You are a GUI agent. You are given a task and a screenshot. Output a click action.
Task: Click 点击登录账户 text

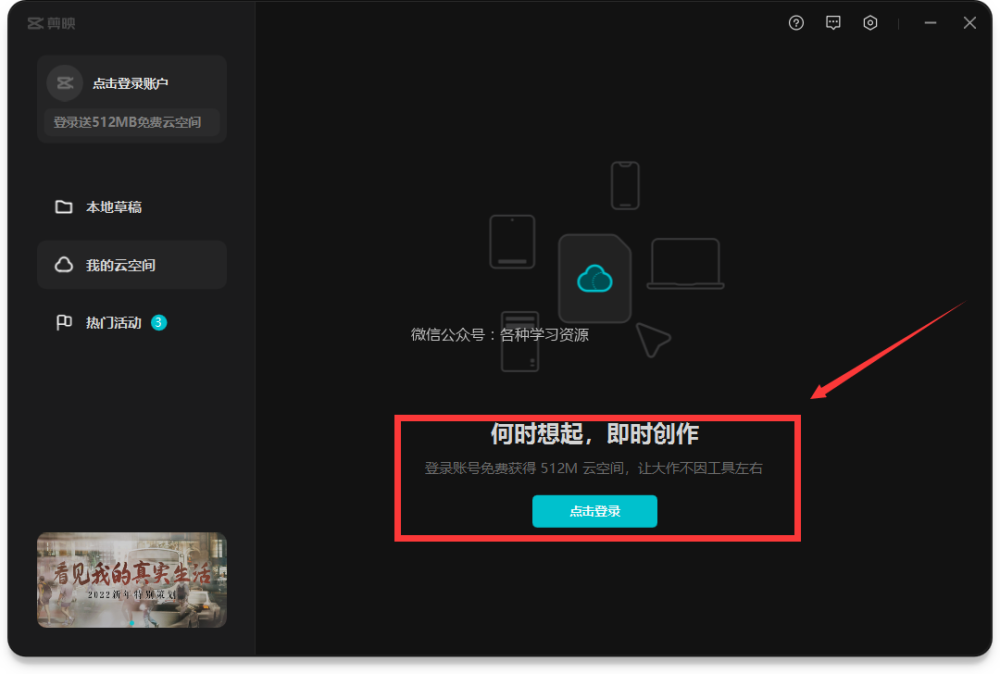click(130, 84)
